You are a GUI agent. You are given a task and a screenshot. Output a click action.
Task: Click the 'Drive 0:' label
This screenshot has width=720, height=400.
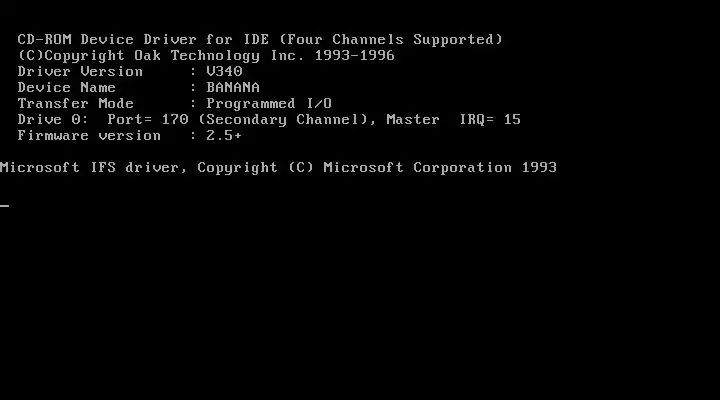[53, 119]
